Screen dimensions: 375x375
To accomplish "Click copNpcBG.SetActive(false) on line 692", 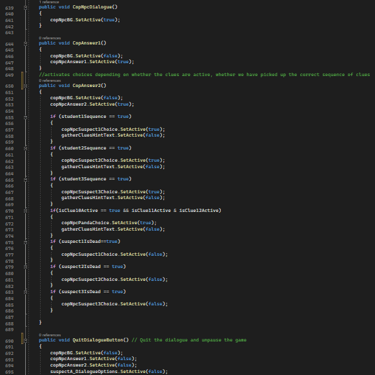I will tap(86, 353).
